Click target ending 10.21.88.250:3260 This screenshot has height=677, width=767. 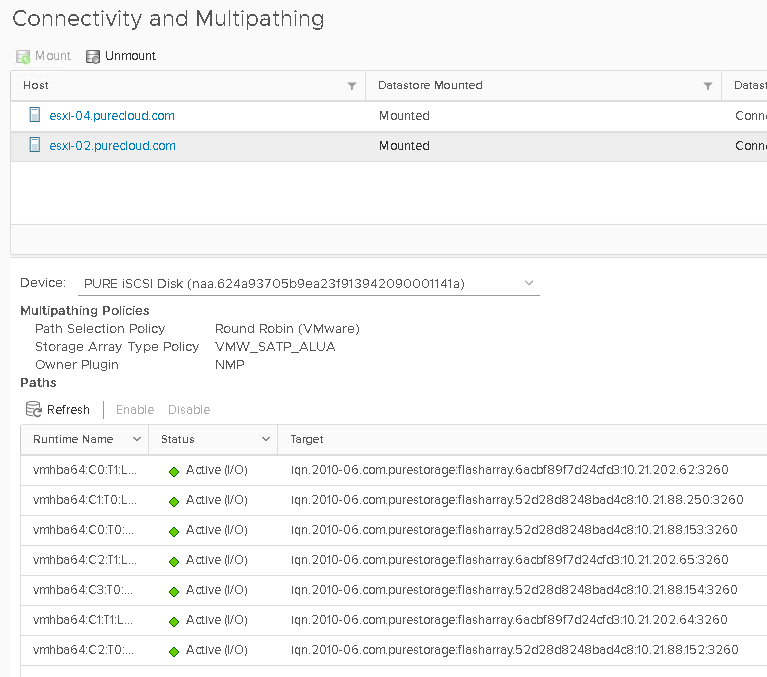coord(517,500)
